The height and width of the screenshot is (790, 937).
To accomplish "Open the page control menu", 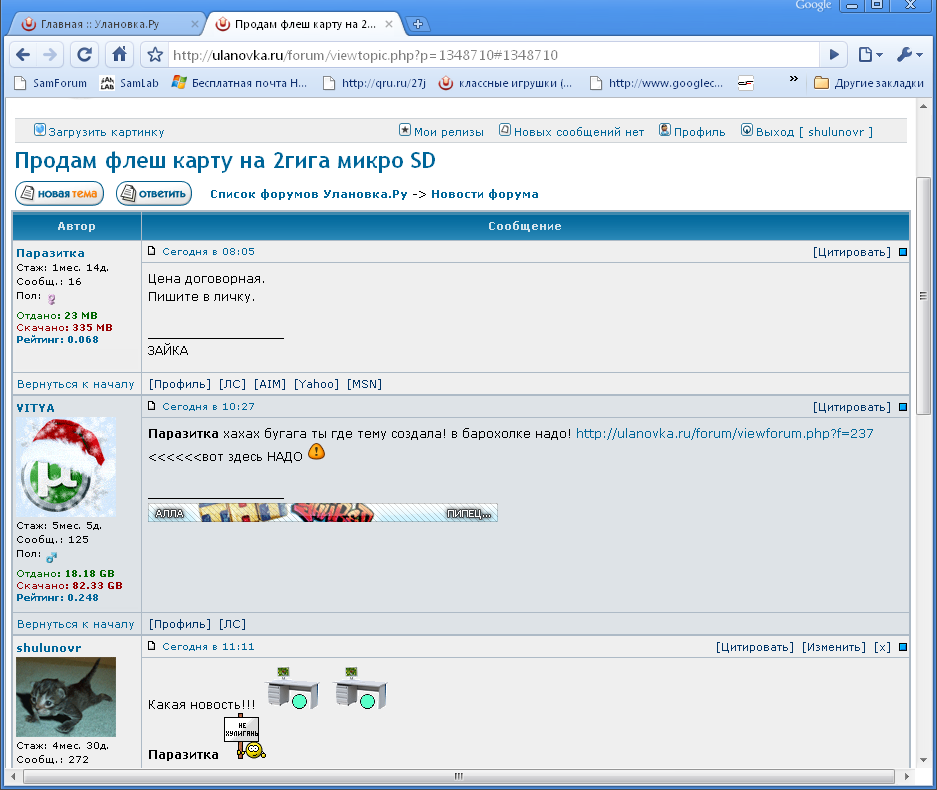I will (x=870, y=55).
